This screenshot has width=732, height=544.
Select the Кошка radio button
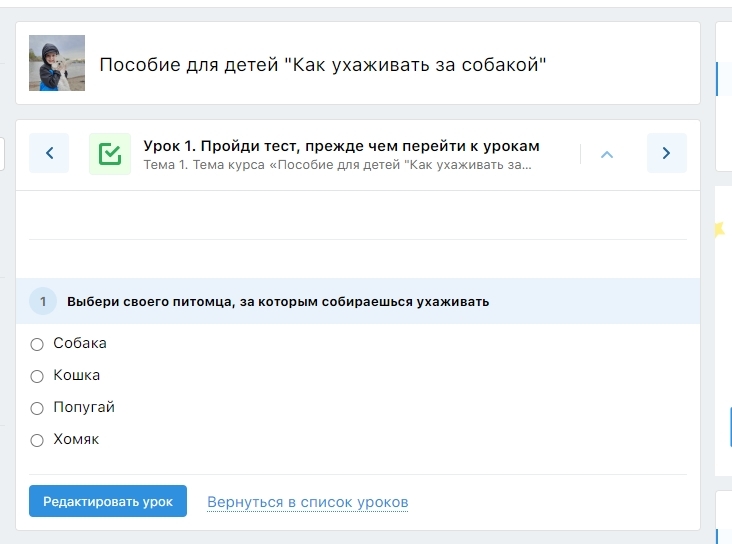[37, 376]
